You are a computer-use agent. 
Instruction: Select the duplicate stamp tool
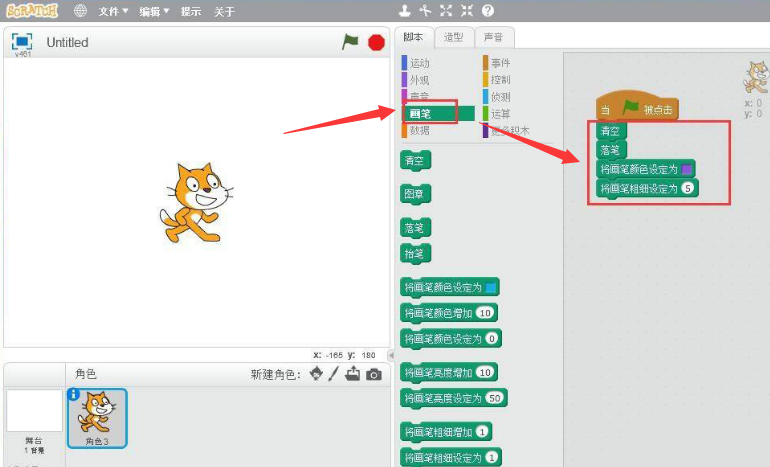point(404,10)
